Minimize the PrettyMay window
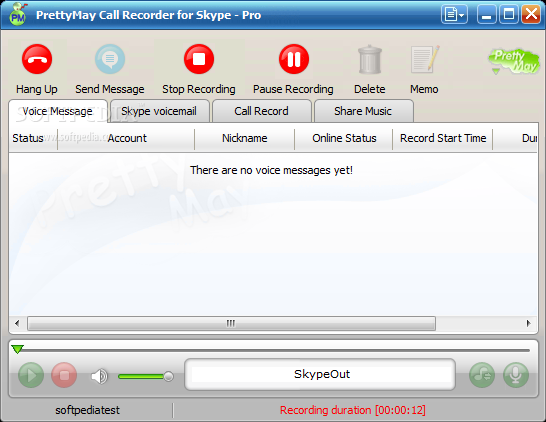 pos(486,15)
